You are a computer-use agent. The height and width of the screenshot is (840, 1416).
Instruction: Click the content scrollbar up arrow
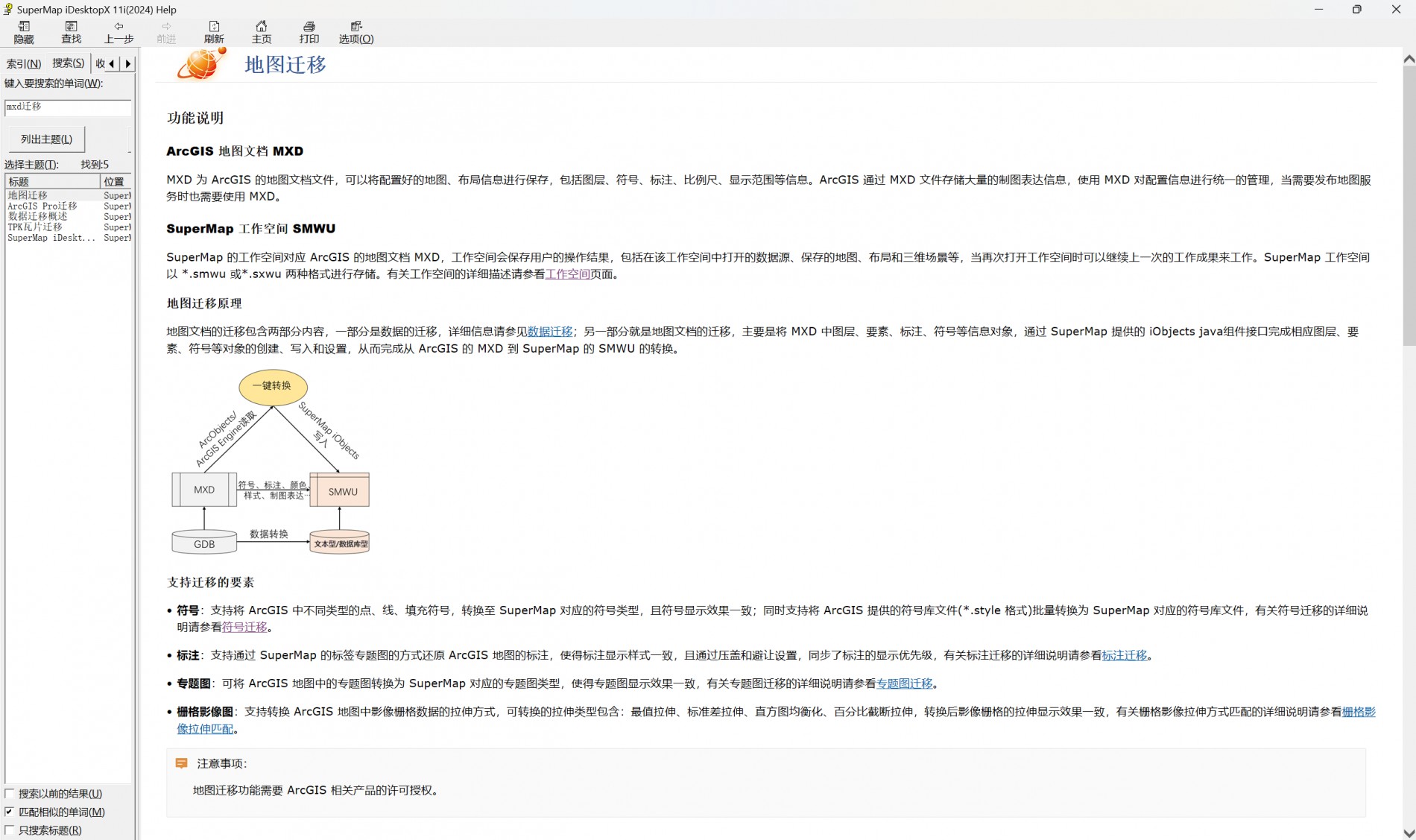pos(1409,58)
